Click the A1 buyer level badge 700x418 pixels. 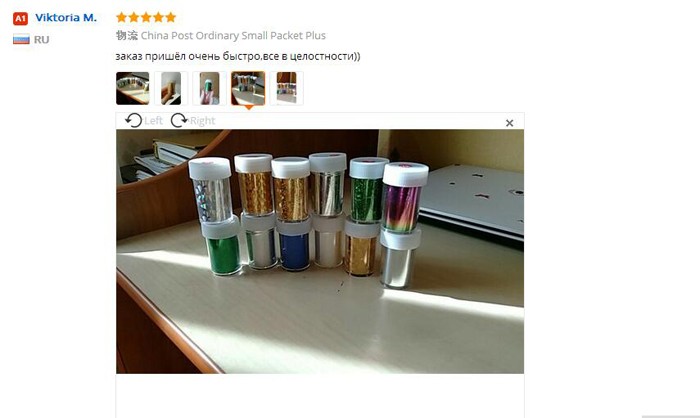pos(21,18)
